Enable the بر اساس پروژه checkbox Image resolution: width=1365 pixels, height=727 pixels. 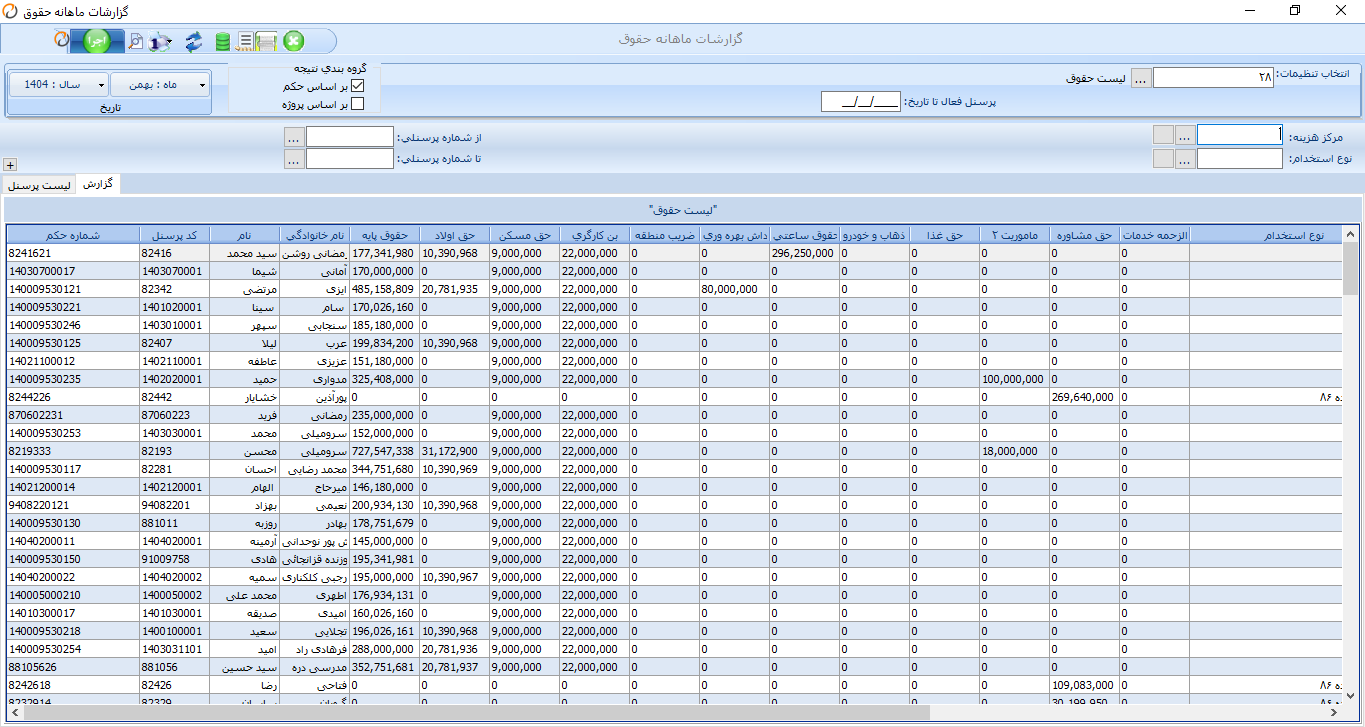coord(357,103)
